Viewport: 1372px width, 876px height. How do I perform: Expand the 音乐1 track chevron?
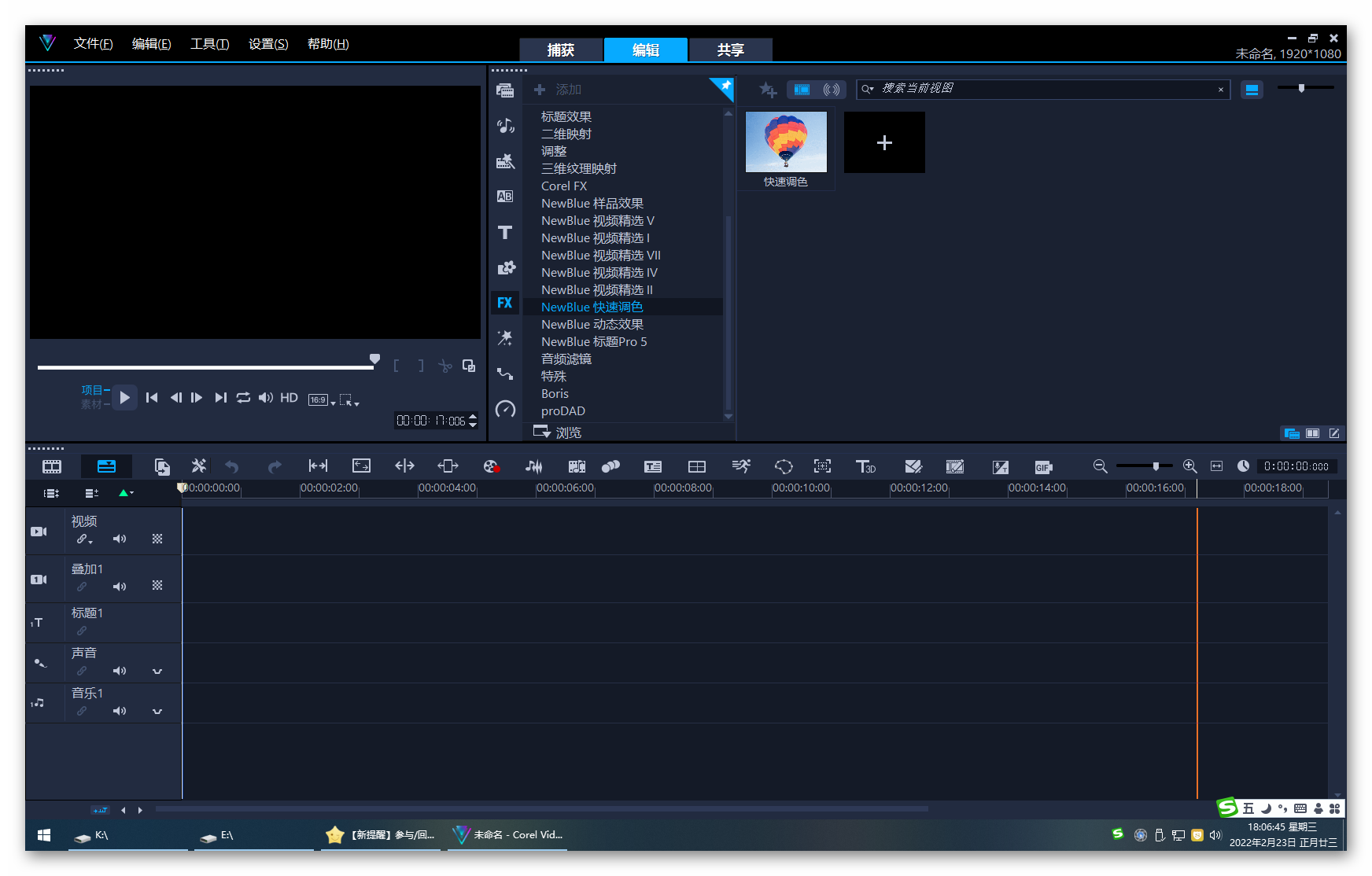(157, 711)
